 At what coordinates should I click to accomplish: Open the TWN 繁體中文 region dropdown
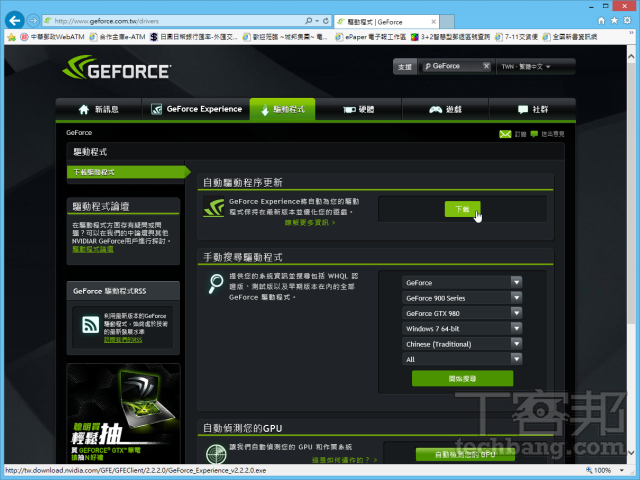click(x=526, y=67)
